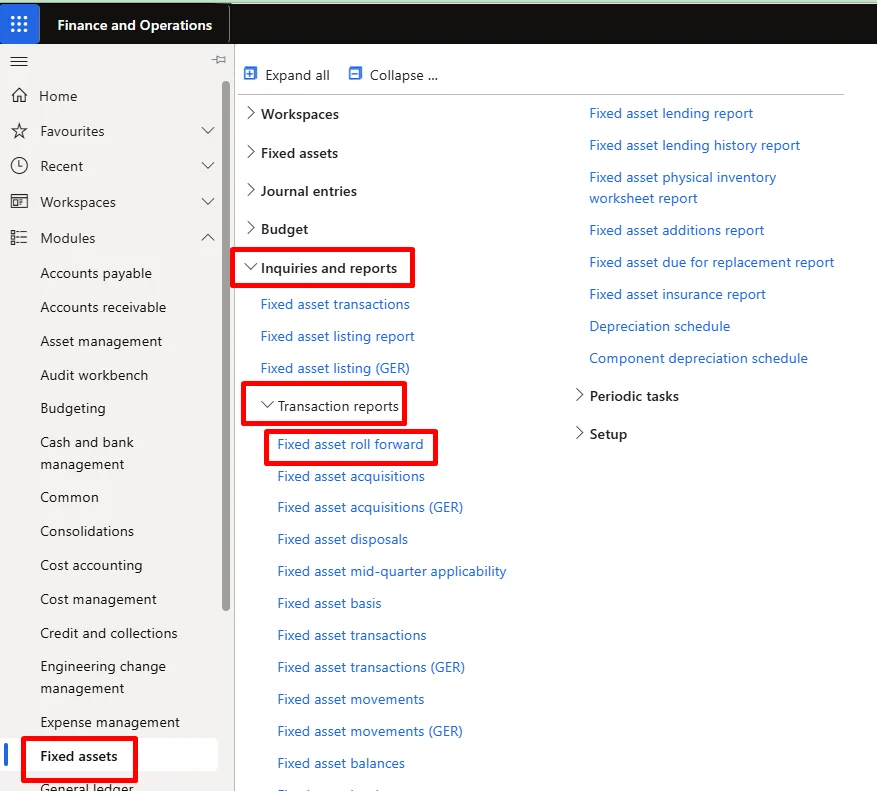Open Fixed asset transactions (GER)

click(x=371, y=667)
